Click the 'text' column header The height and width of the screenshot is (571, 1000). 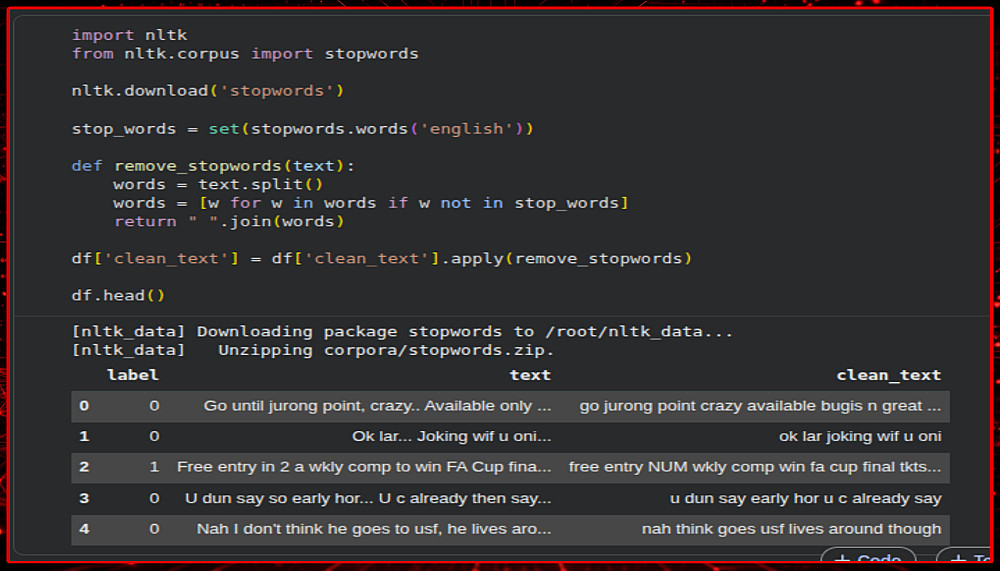click(530, 375)
